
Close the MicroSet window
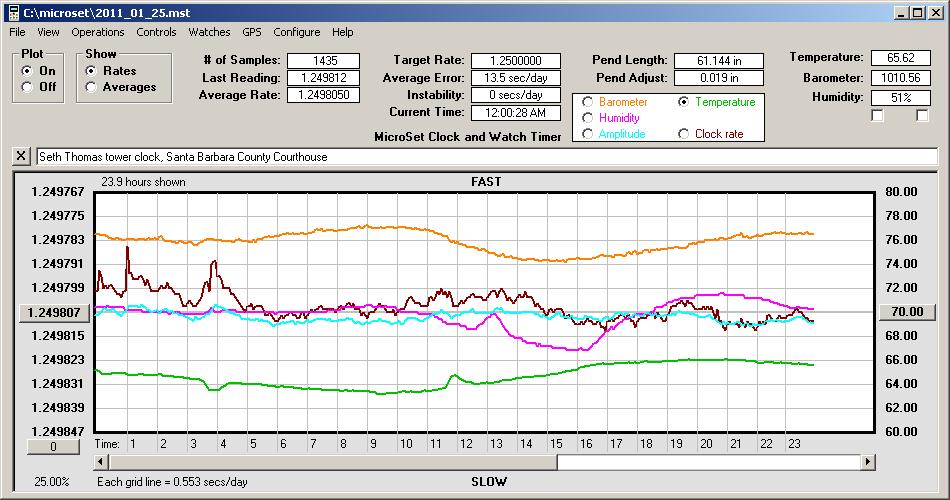(x=935, y=13)
